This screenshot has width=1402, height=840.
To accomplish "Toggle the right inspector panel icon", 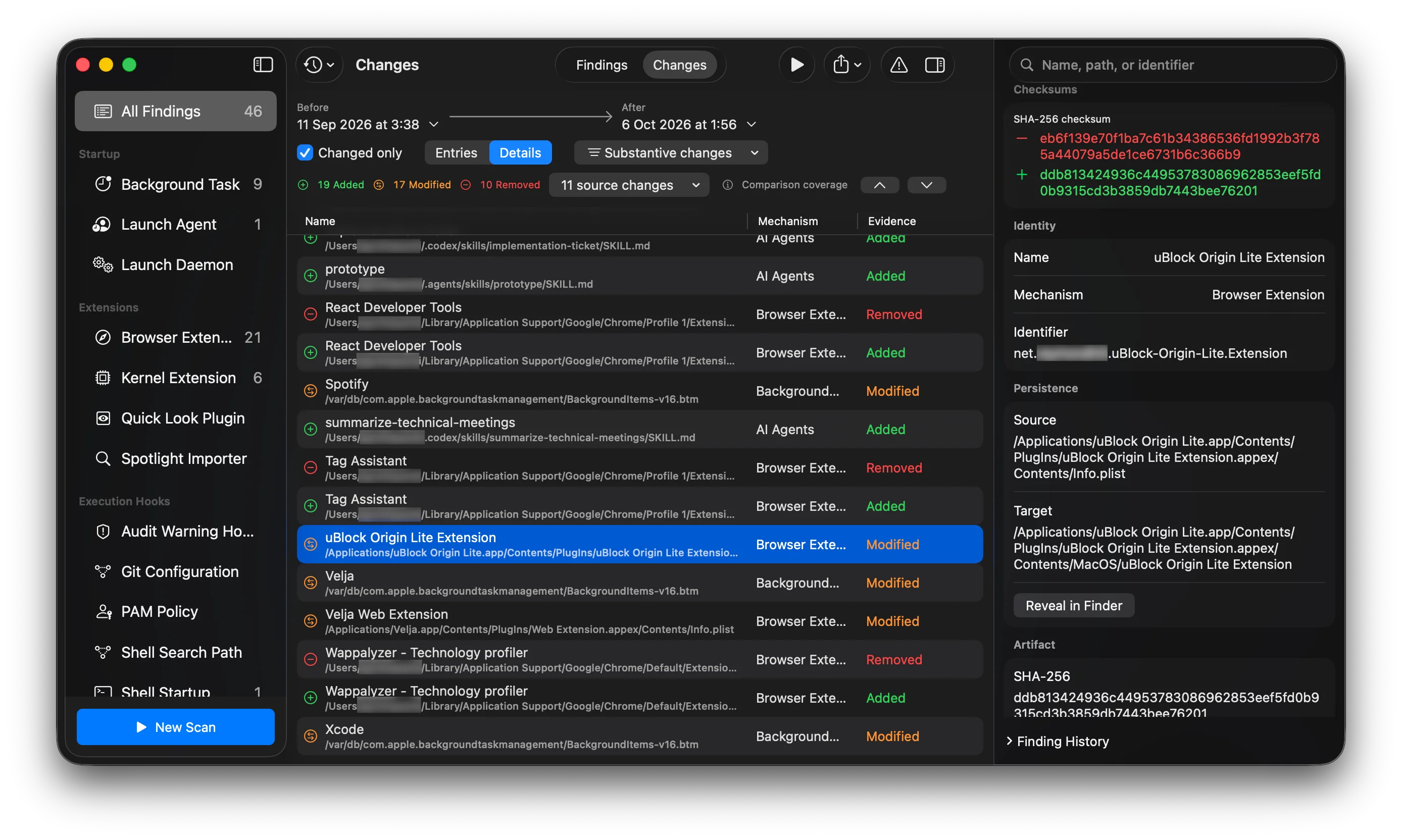I will [935, 65].
